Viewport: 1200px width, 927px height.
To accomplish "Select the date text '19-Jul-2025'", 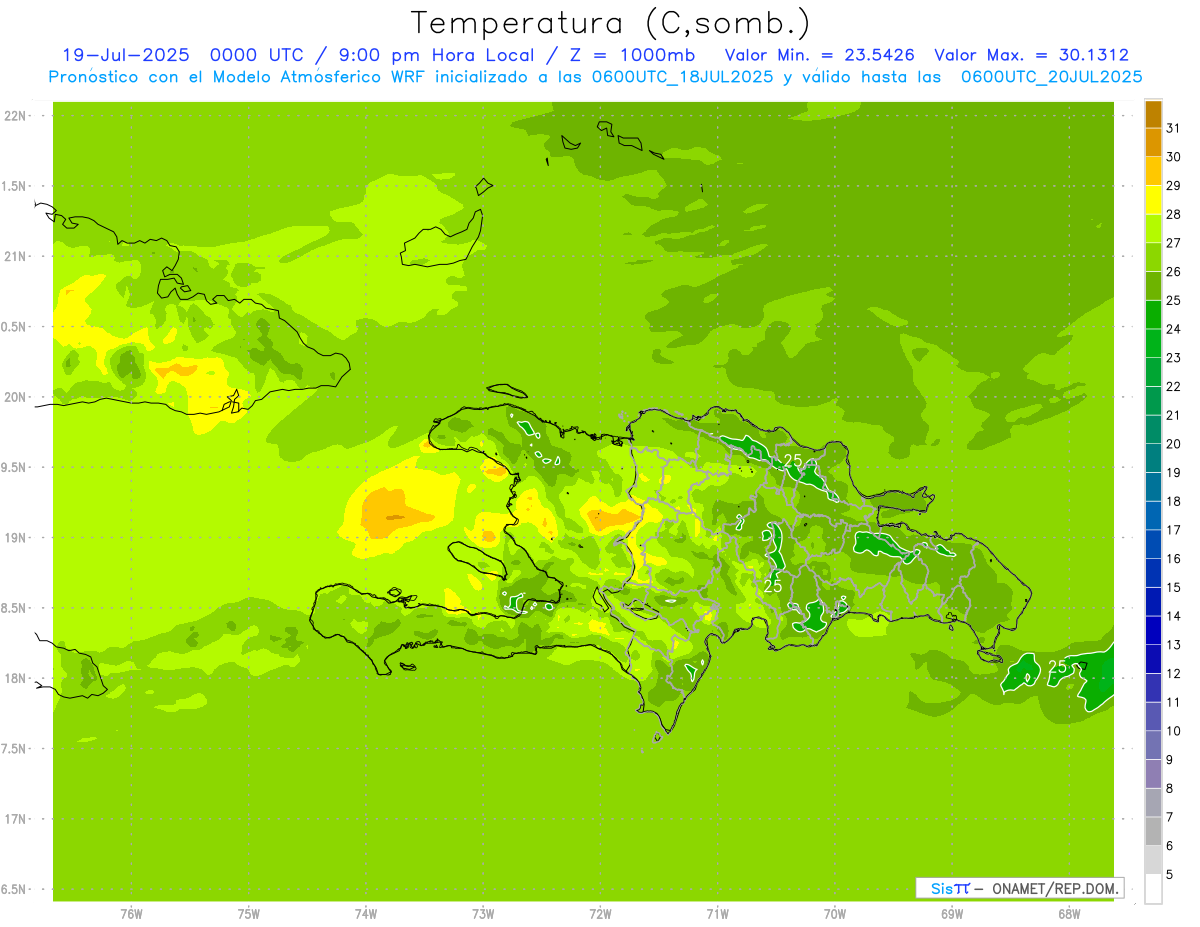I will point(126,55).
